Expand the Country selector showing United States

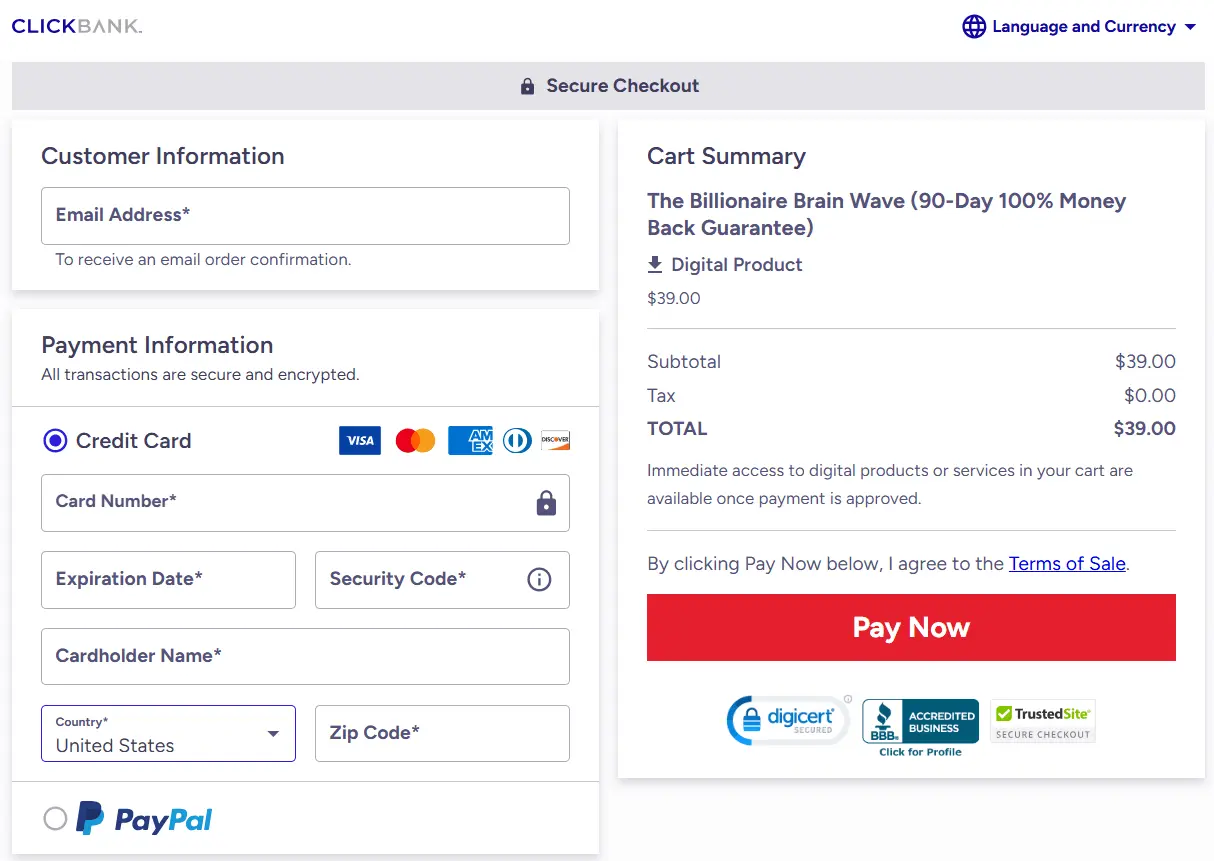[167, 733]
